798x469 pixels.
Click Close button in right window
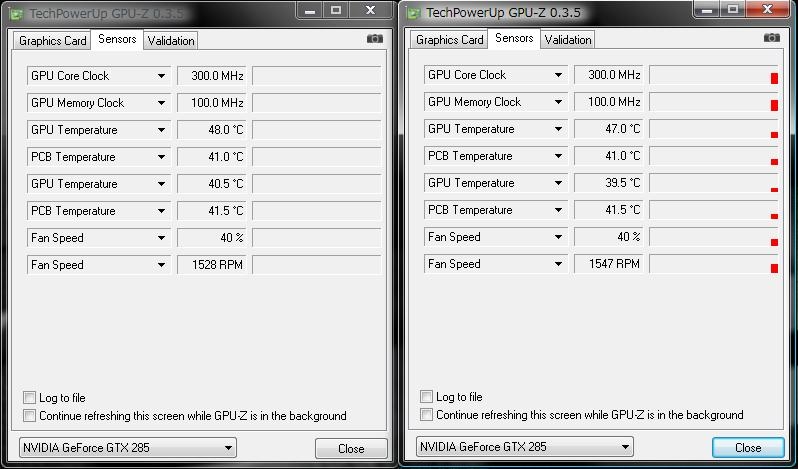tap(748, 448)
